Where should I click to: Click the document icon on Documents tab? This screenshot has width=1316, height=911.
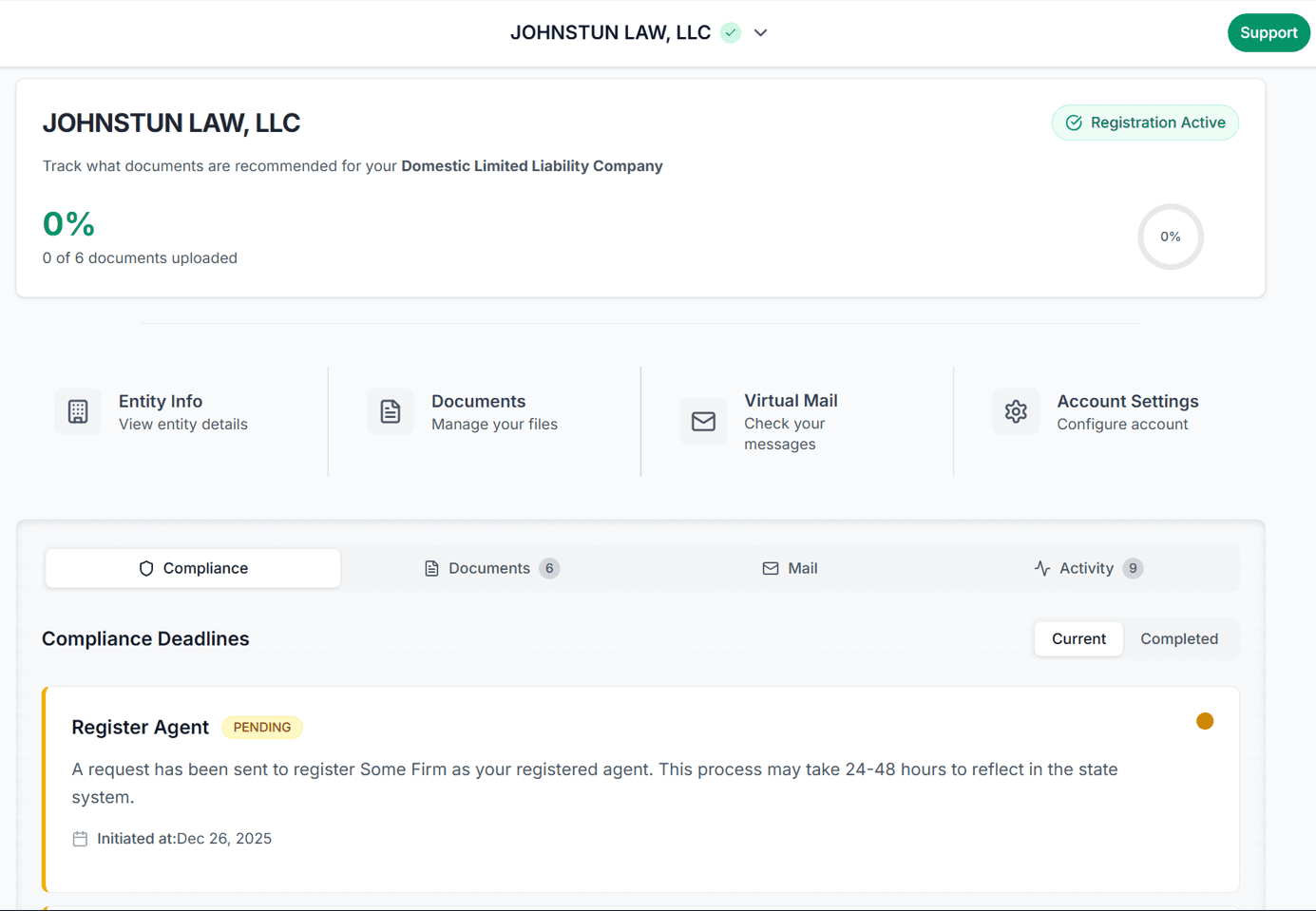coord(431,568)
